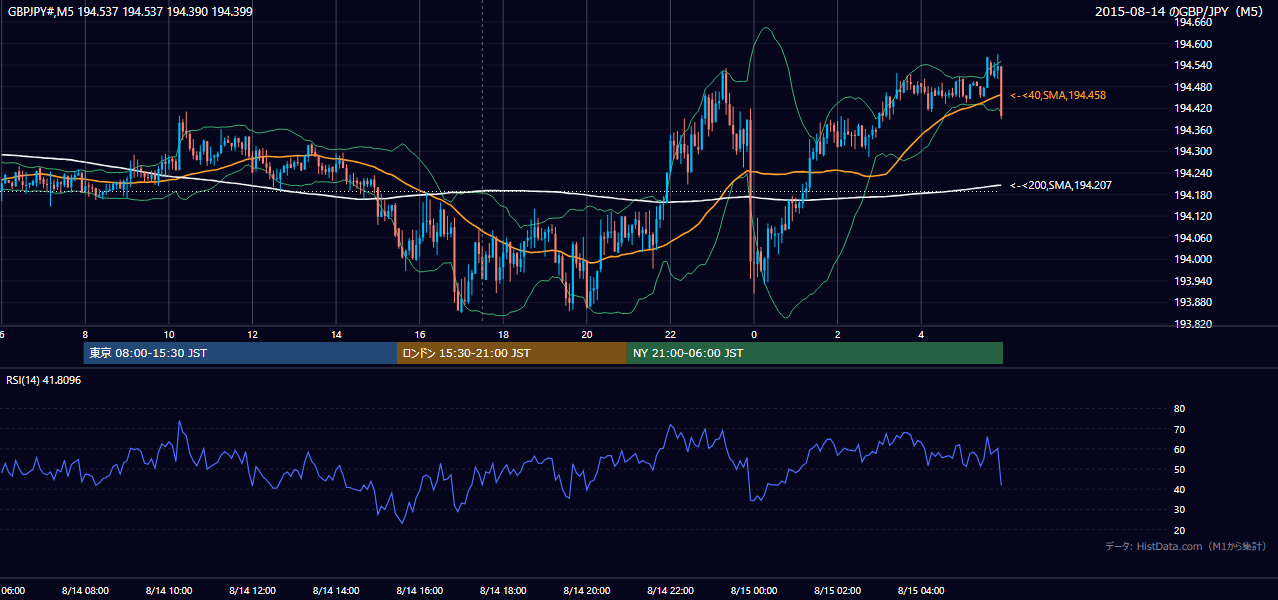Click hour marker 22 under the price chart
The width and height of the screenshot is (1278, 600).
point(671,335)
